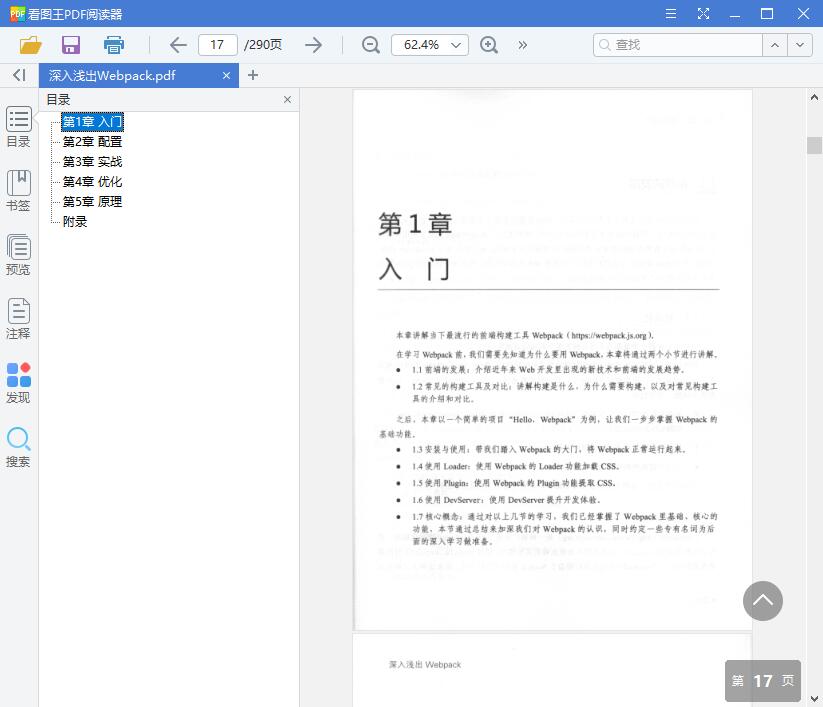Select 第4章 优化 in the outline
823x707 pixels.
point(92,182)
